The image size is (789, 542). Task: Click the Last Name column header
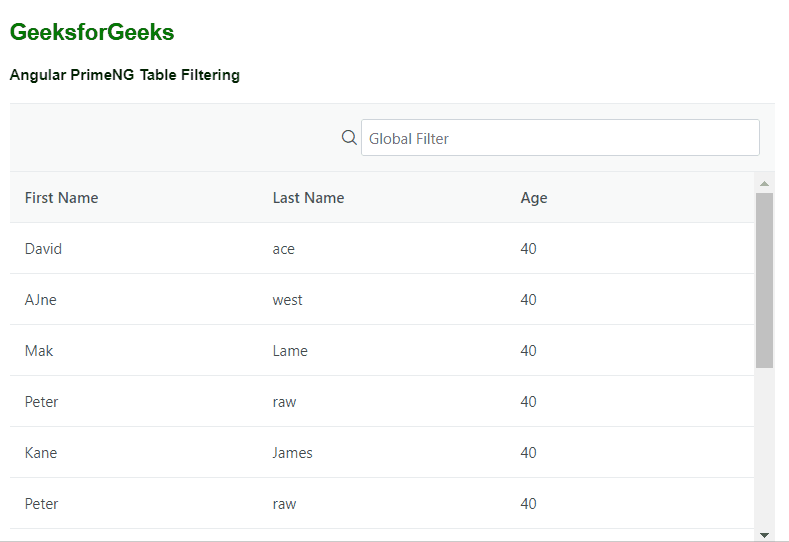(x=308, y=198)
